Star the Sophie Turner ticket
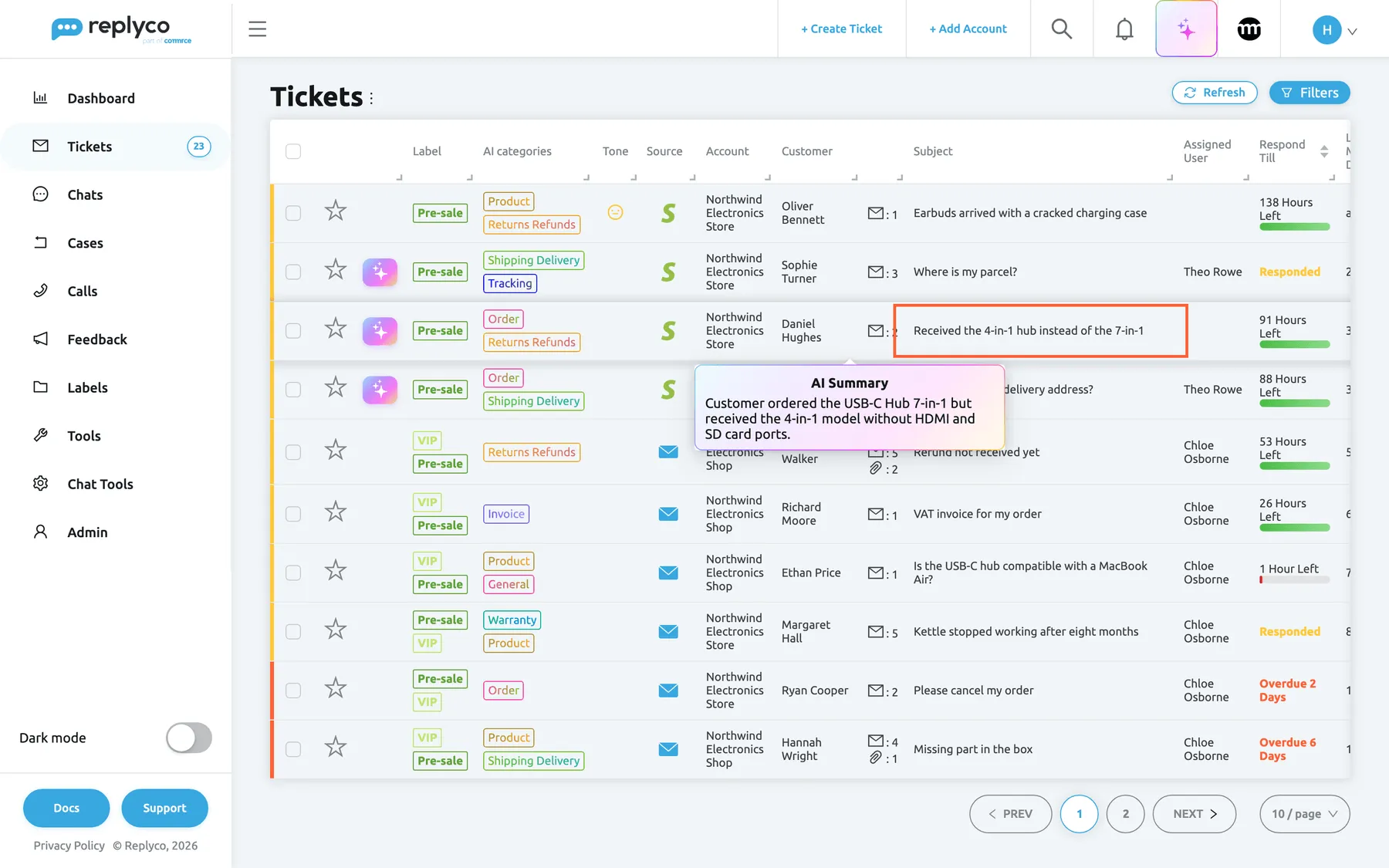The height and width of the screenshot is (868, 1389). coord(336,269)
